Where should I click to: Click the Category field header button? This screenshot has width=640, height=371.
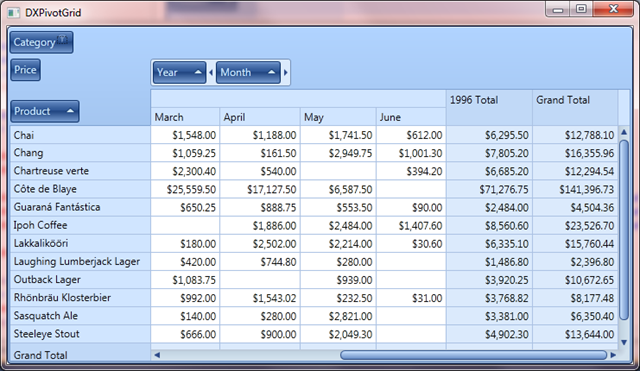(x=41, y=42)
